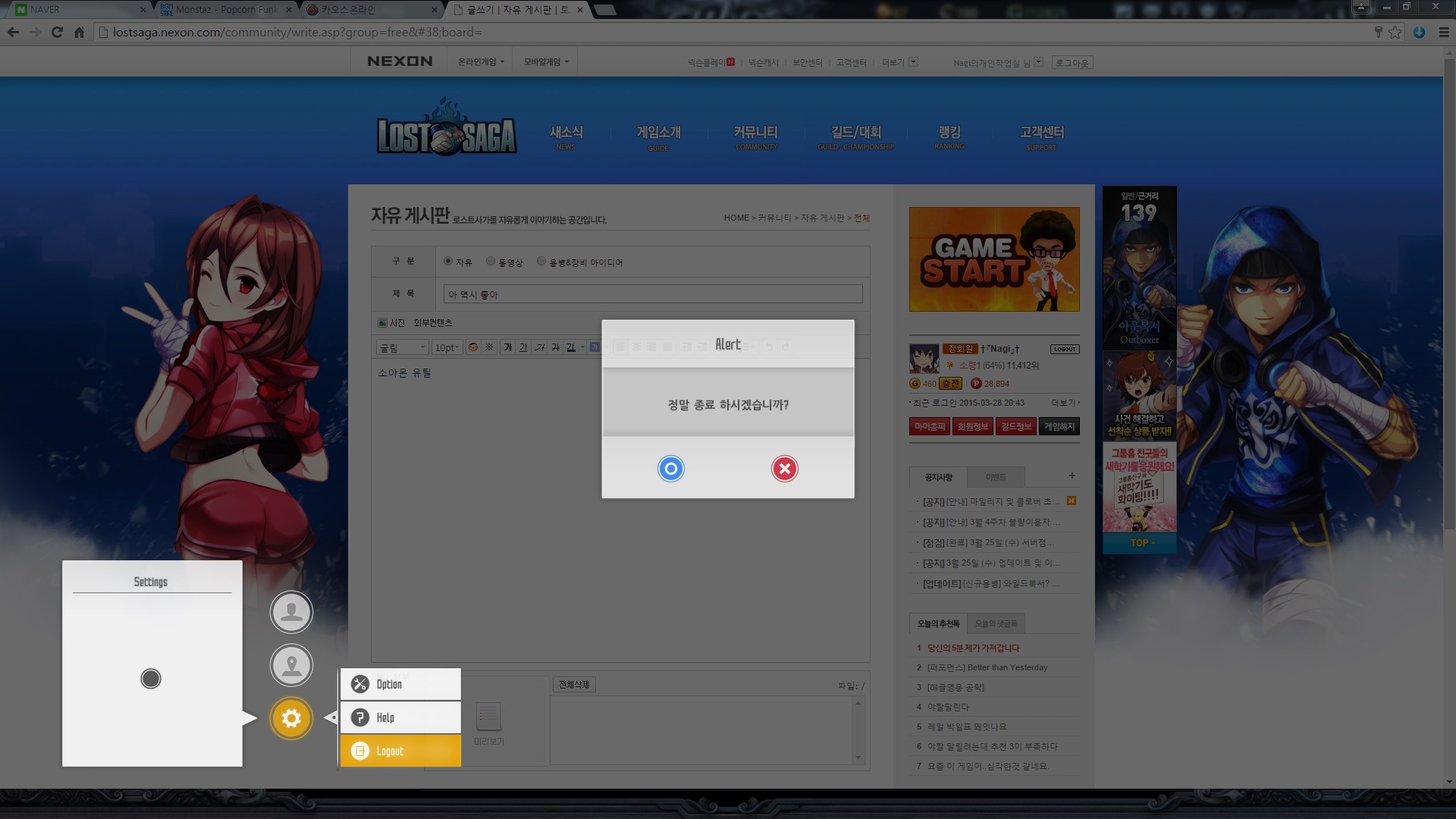Viewport: 1456px width, 819px height.
Task: Open the 넥슨캐시 link
Action: pyautogui.click(x=764, y=63)
